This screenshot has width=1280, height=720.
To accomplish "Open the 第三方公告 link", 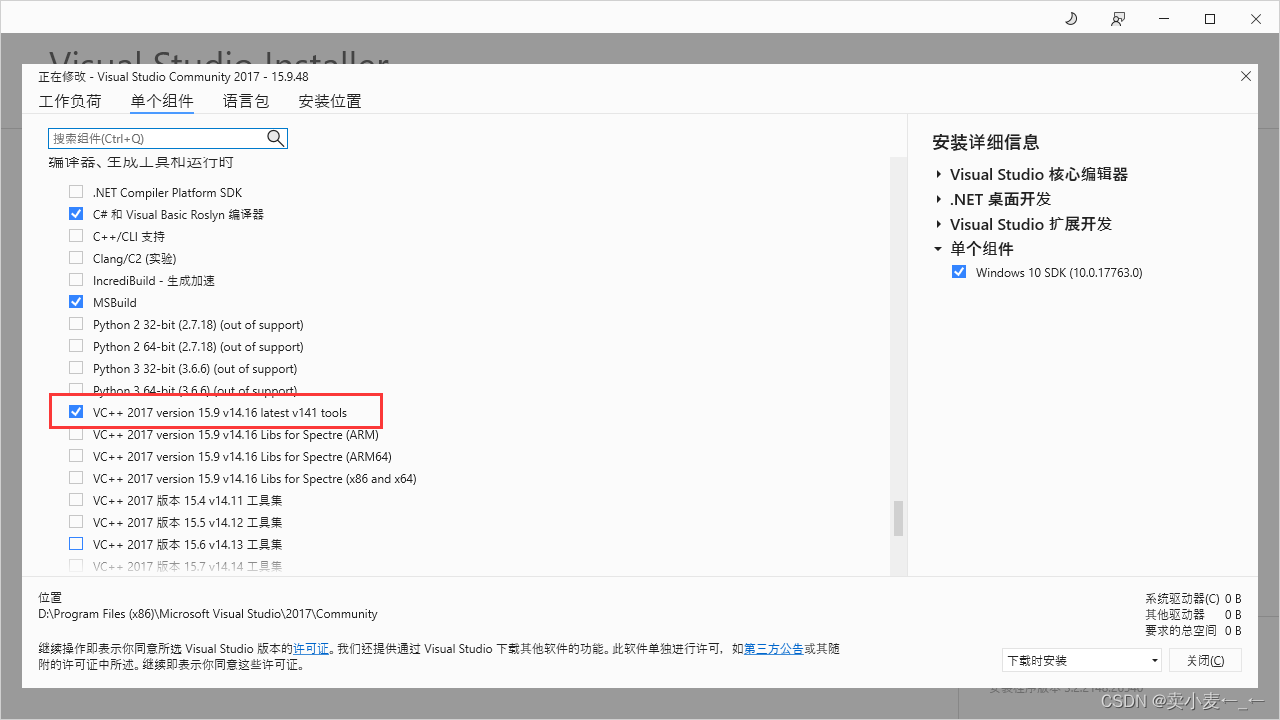I will [x=774, y=649].
